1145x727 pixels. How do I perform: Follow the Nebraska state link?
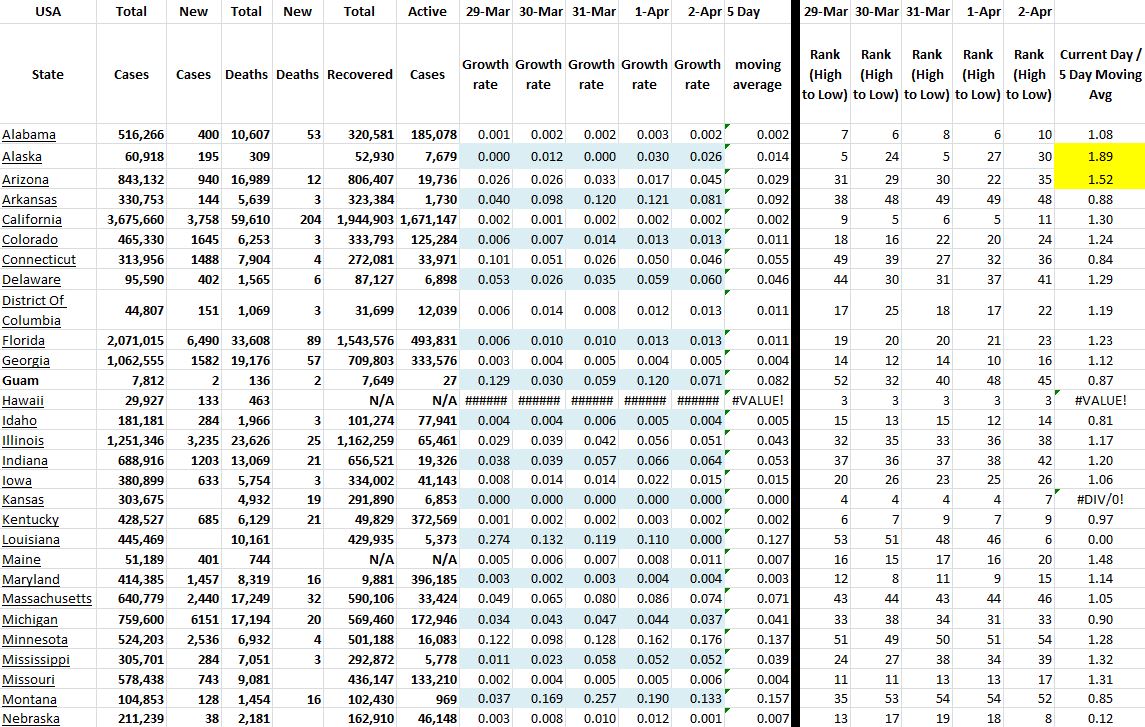[31, 719]
